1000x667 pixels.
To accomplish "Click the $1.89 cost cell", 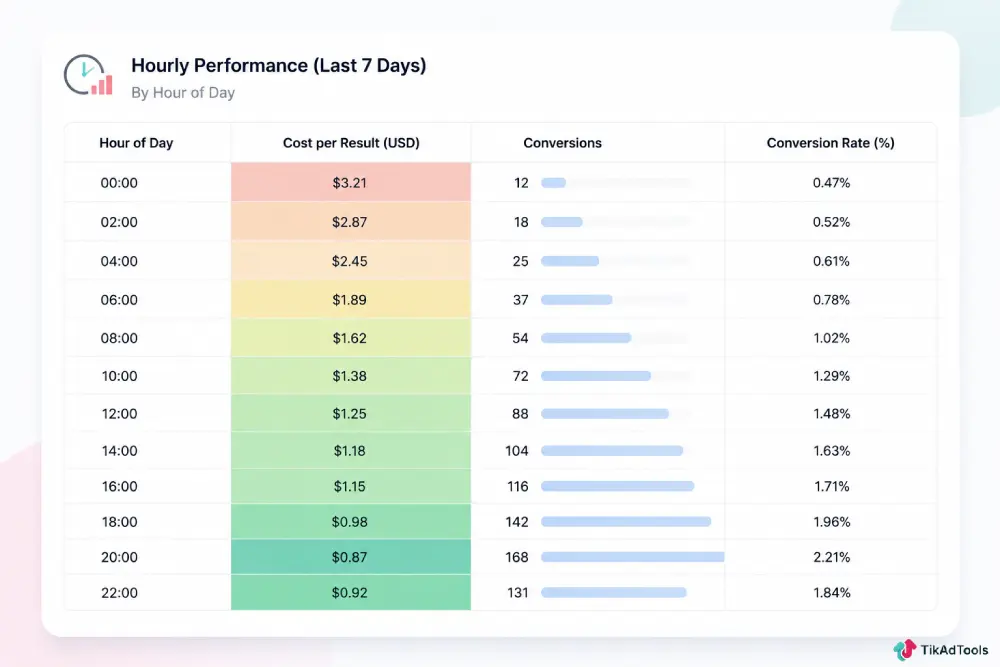I will pos(351,300).
